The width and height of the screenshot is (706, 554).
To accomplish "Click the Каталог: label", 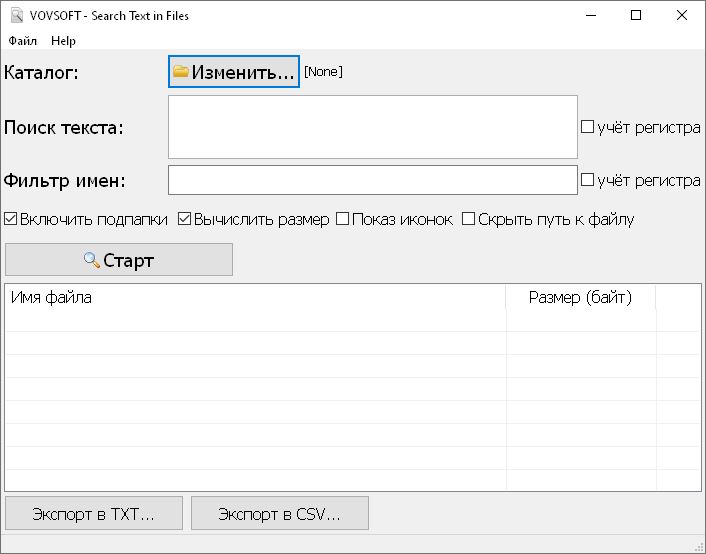I will (41, 73).
